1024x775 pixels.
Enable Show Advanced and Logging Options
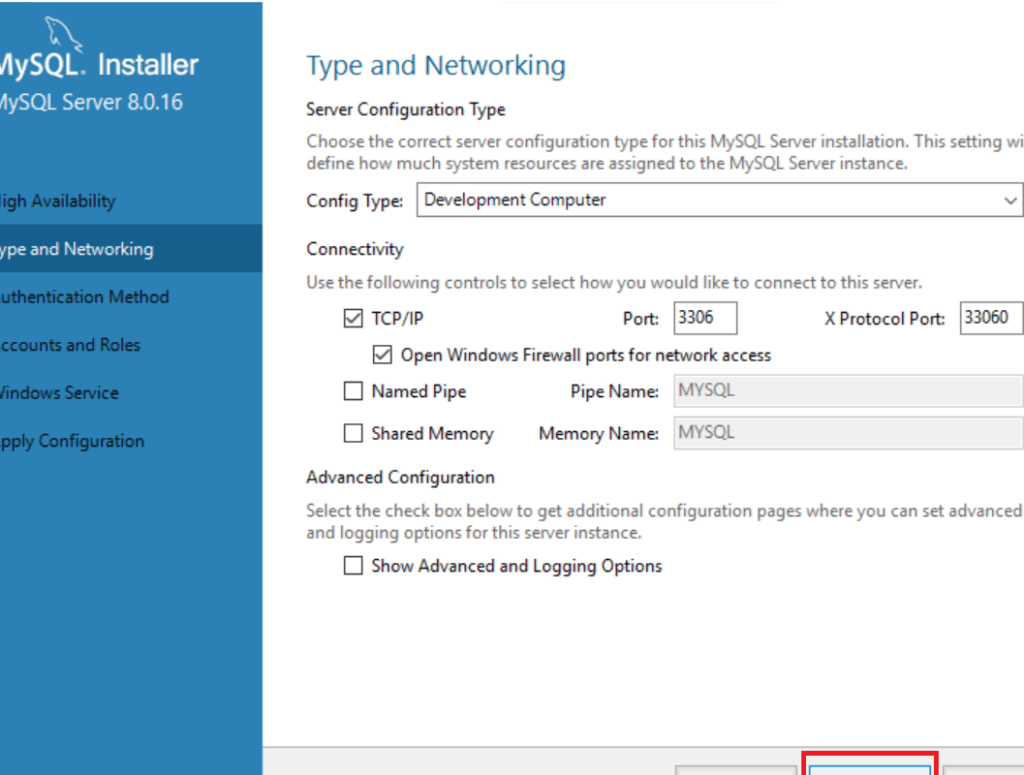(353, 565)
